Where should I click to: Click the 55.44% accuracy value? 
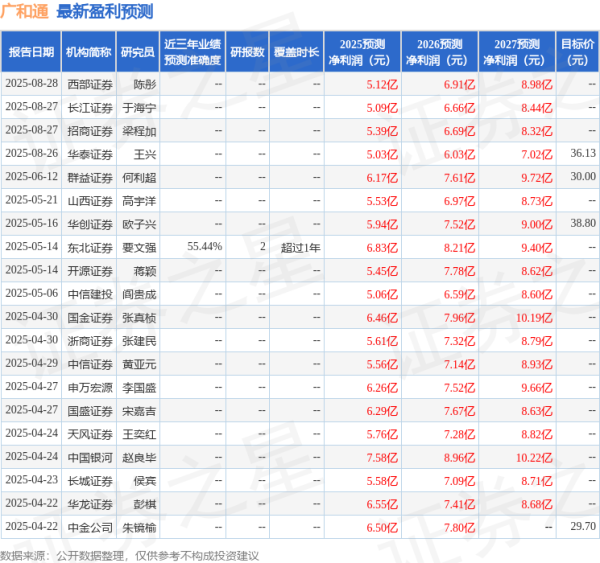[204, 246]
